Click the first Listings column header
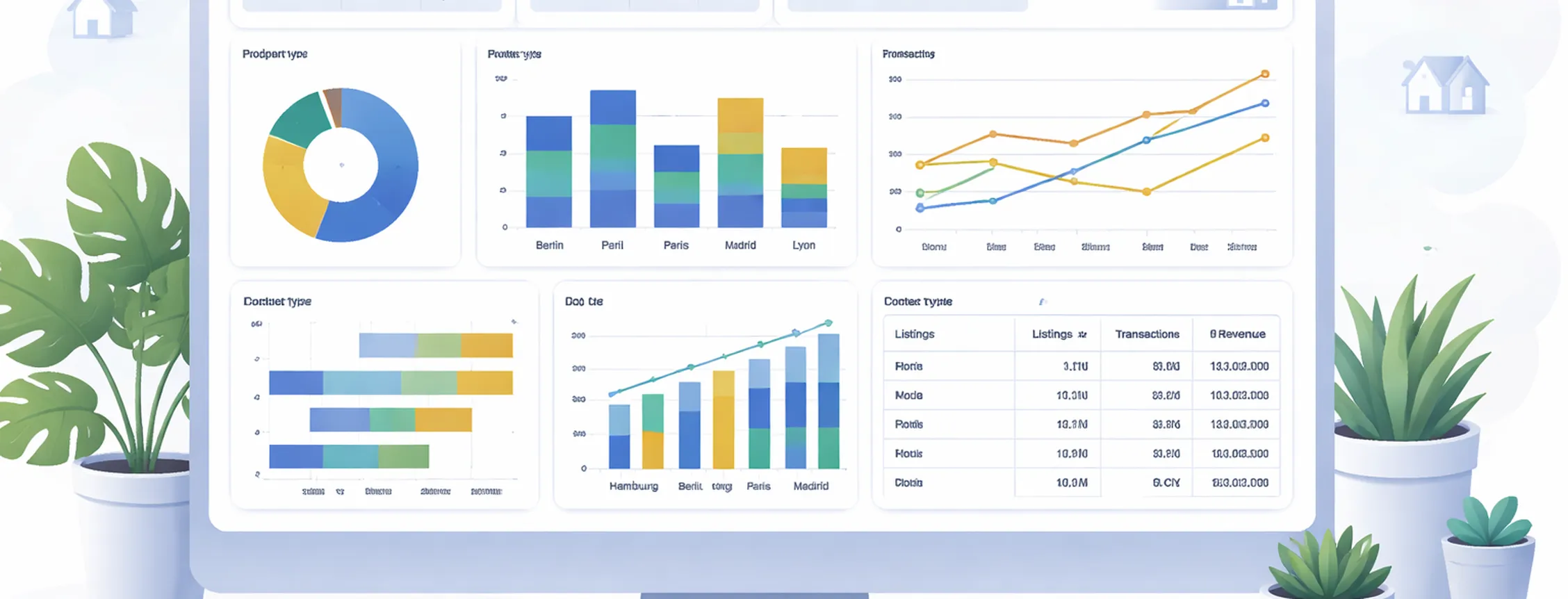This screenshot has height=599, width=1568. [x=914, y=334]
